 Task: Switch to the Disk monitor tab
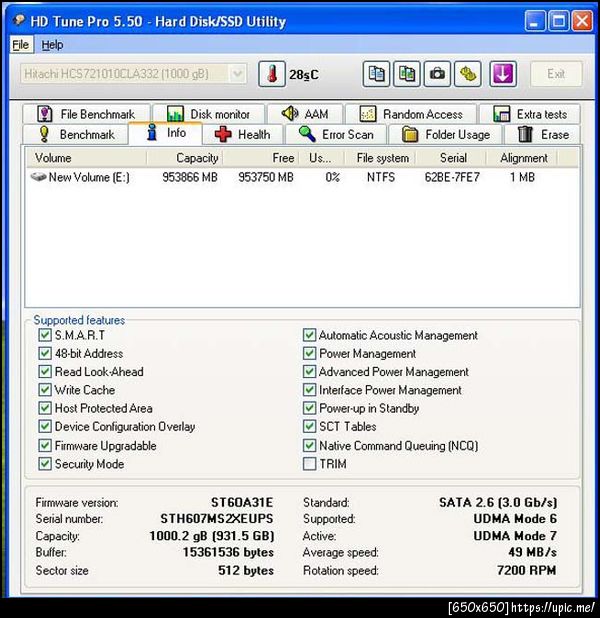coord(209,114)
